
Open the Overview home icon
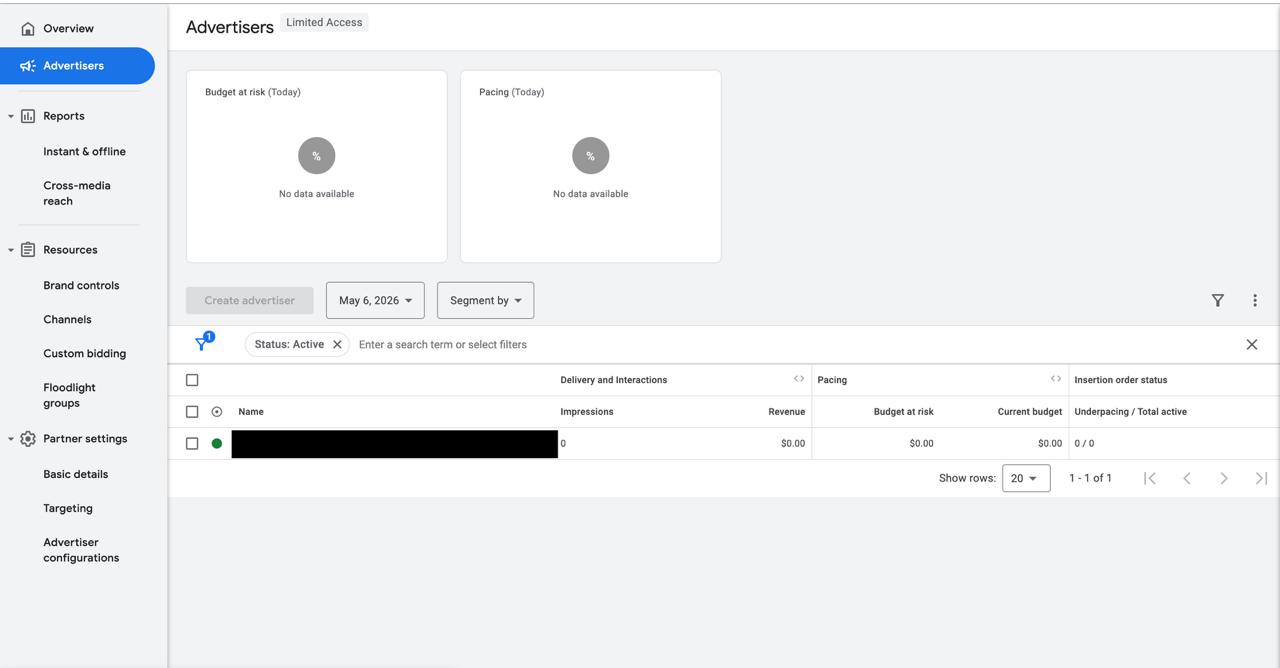[28, 29]
